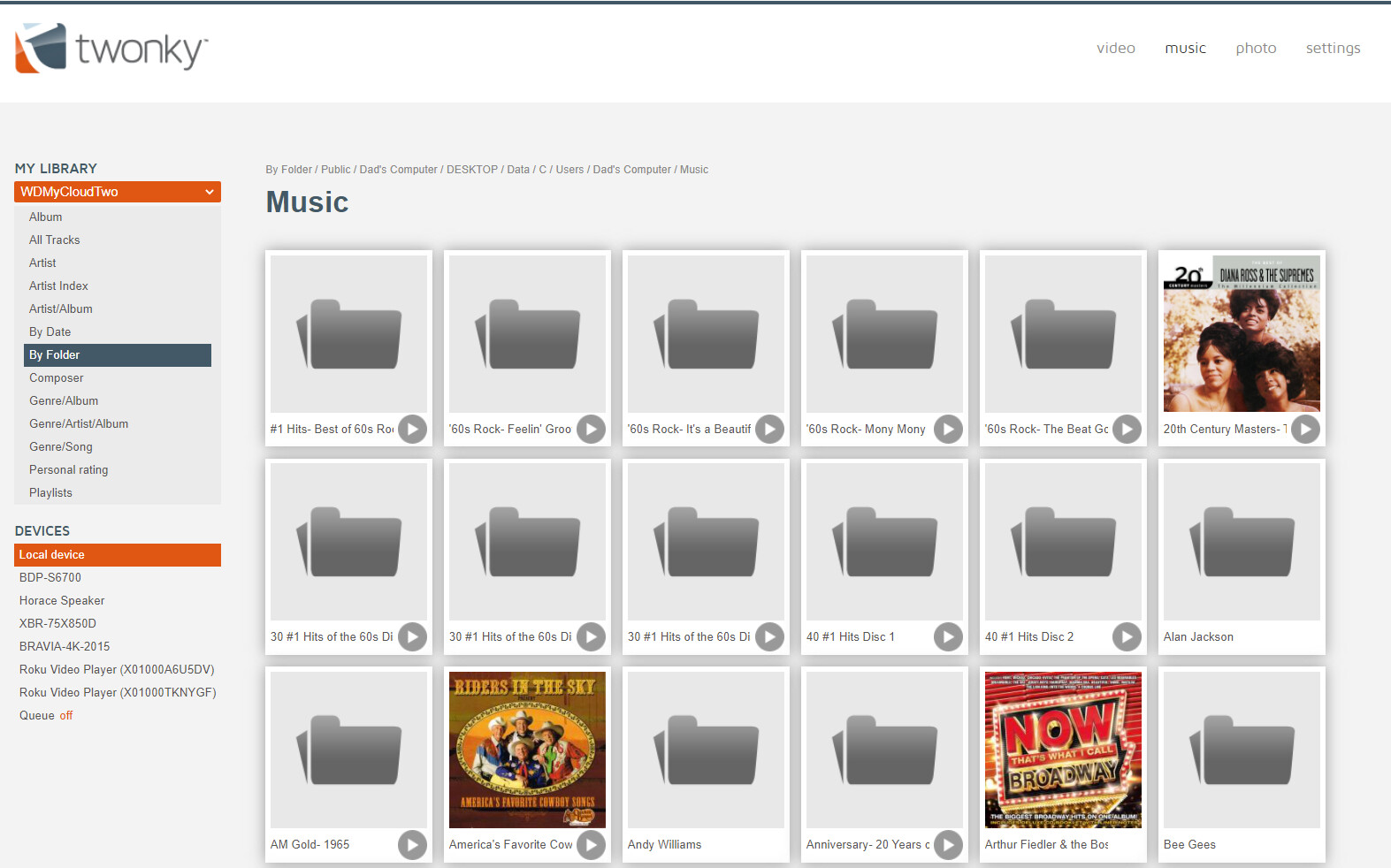Image resolution: width=1391 pixels, height=868 pixels.
Task: Play the 20th Century Masters album
Action: coord(1305,430)
